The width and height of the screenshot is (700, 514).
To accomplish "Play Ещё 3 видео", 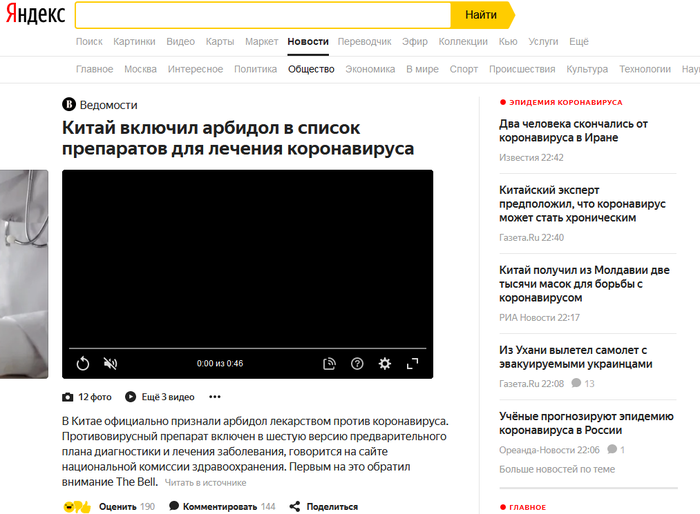I will pos(160,397).
